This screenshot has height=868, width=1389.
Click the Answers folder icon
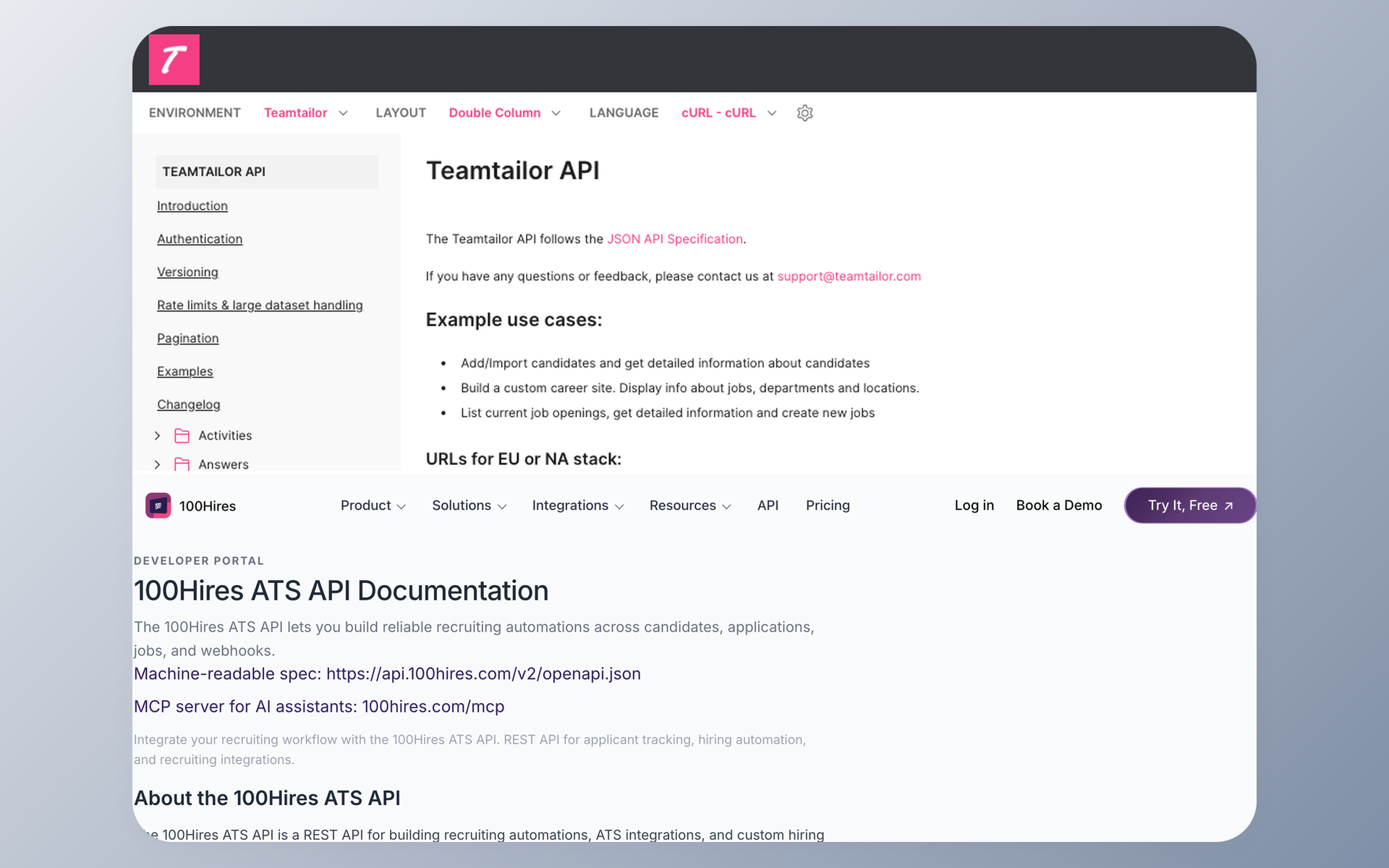[182, 464]
